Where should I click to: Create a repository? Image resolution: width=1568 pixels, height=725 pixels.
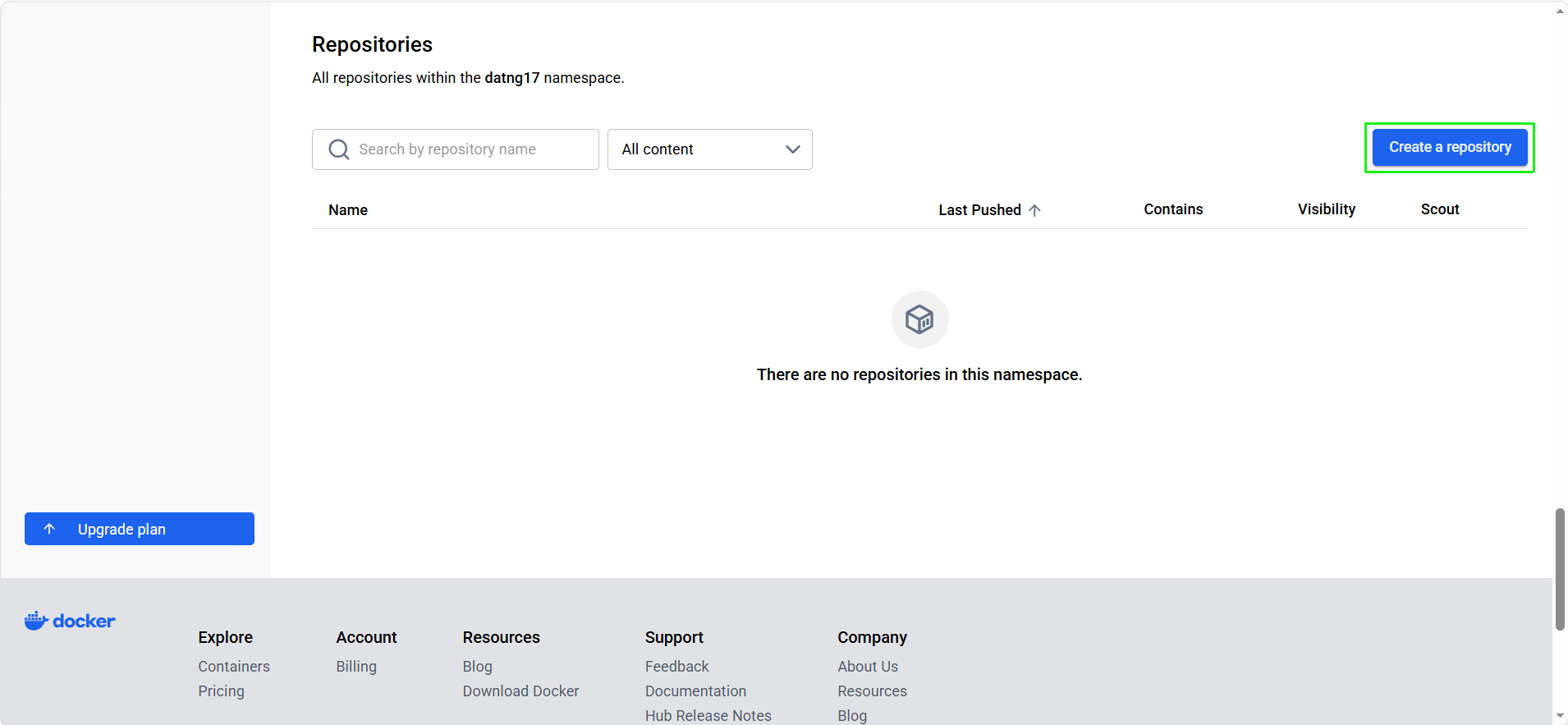pyautogui.click(x=1450, y=147)
